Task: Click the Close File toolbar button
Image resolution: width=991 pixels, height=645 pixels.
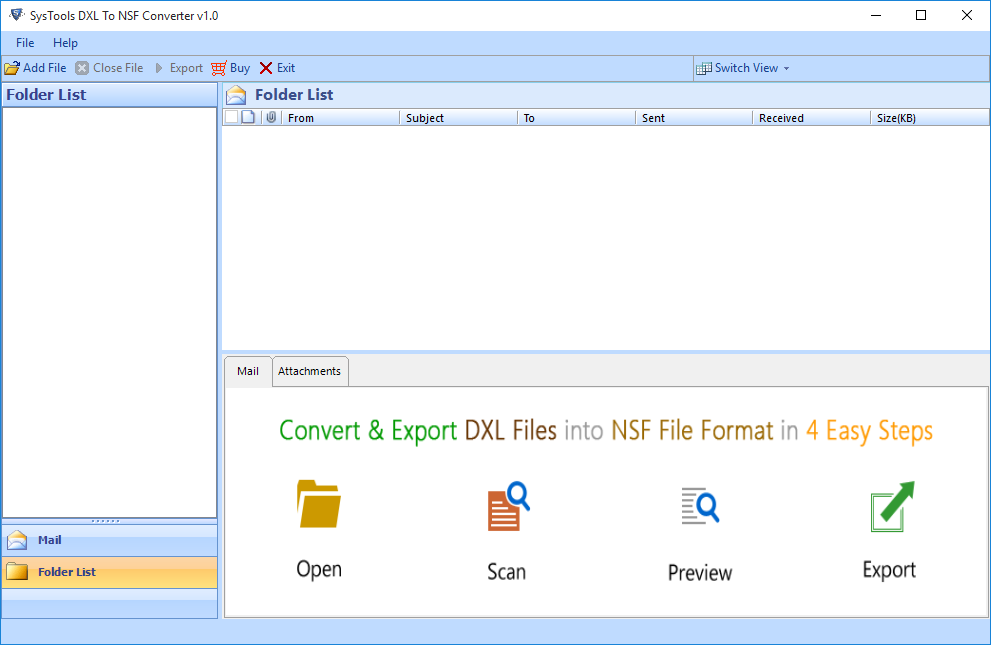Action: 109,68
